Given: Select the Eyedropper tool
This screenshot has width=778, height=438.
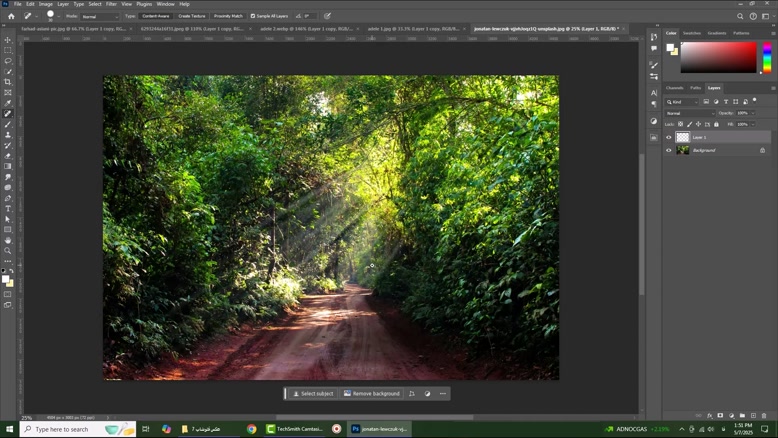Looking at the screenshot, I should point(7,103).
